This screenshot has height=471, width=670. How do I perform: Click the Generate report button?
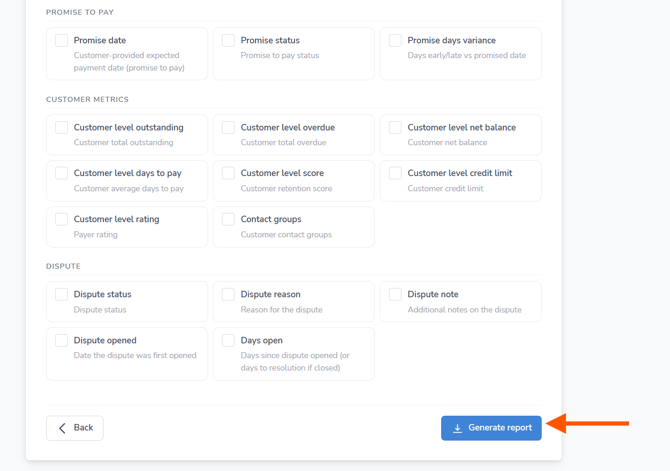pyautogui.click(x=491, y=428)
